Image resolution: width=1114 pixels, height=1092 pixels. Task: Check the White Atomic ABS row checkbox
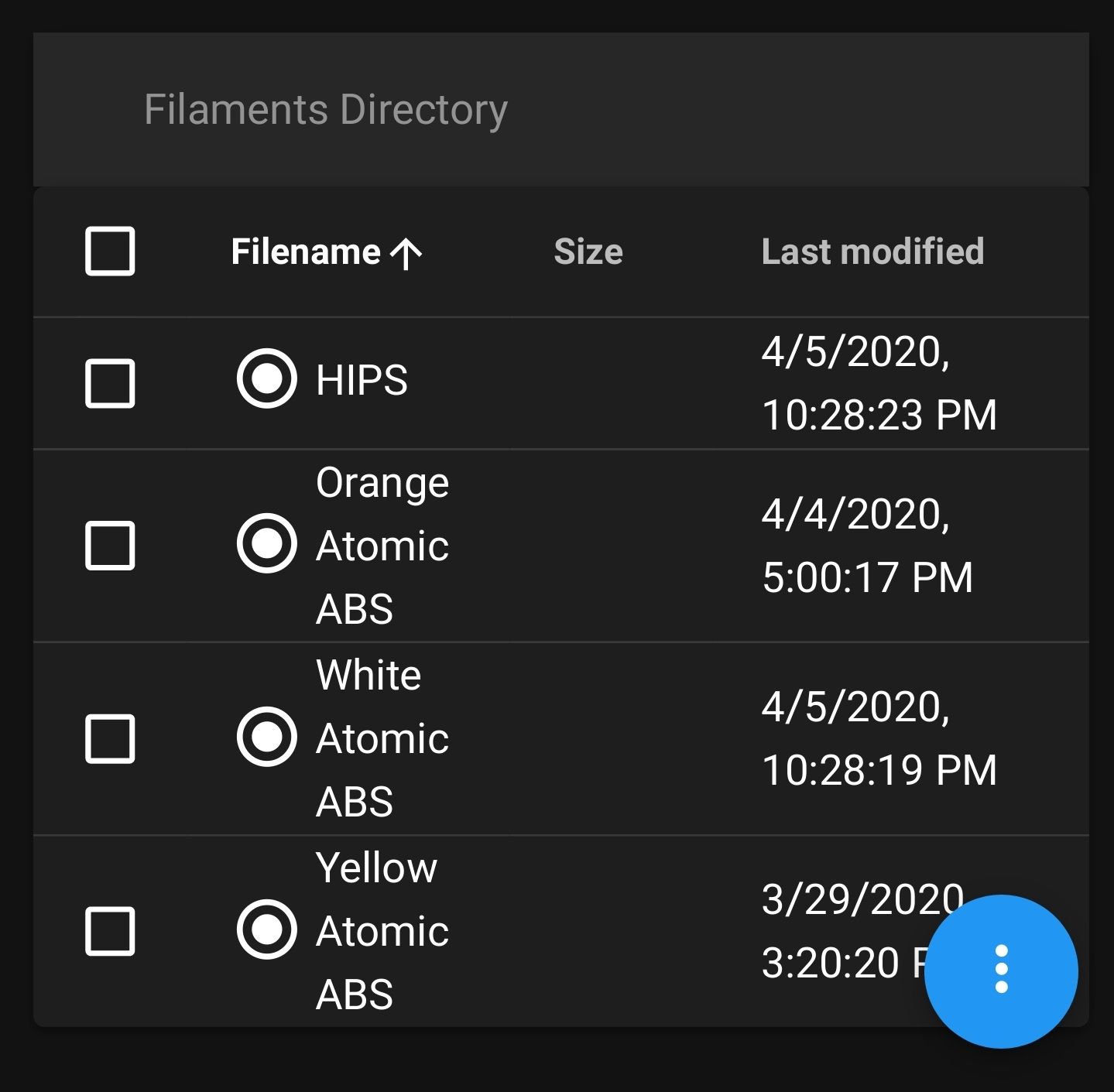tap(110, 738)
